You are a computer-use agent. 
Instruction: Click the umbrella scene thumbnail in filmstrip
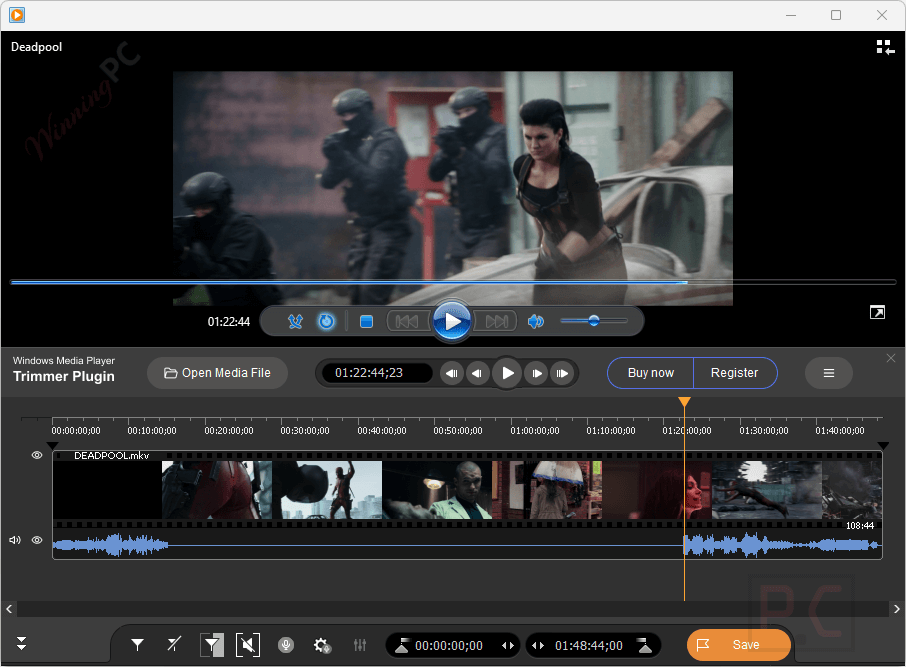[547, 490]
